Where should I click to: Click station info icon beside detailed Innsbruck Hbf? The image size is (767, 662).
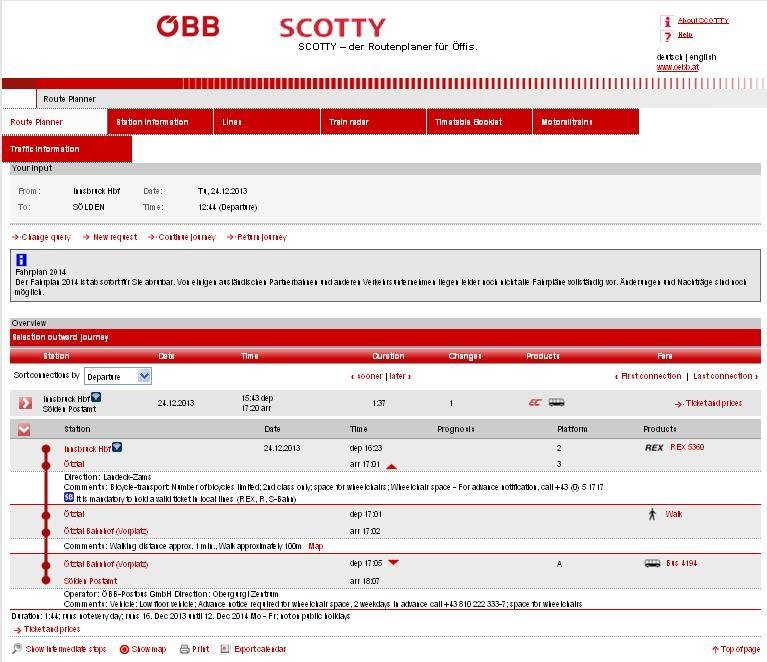[117, 447]
